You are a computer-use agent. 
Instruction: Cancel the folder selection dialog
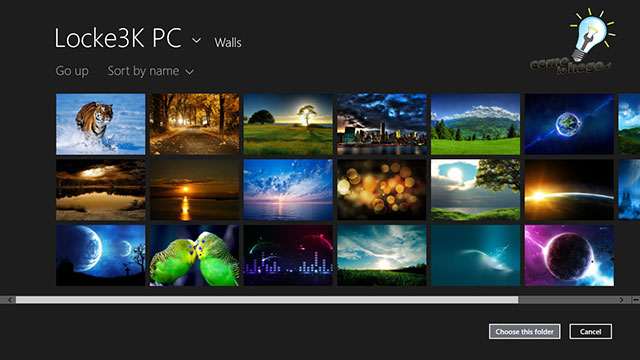(591, 331)
